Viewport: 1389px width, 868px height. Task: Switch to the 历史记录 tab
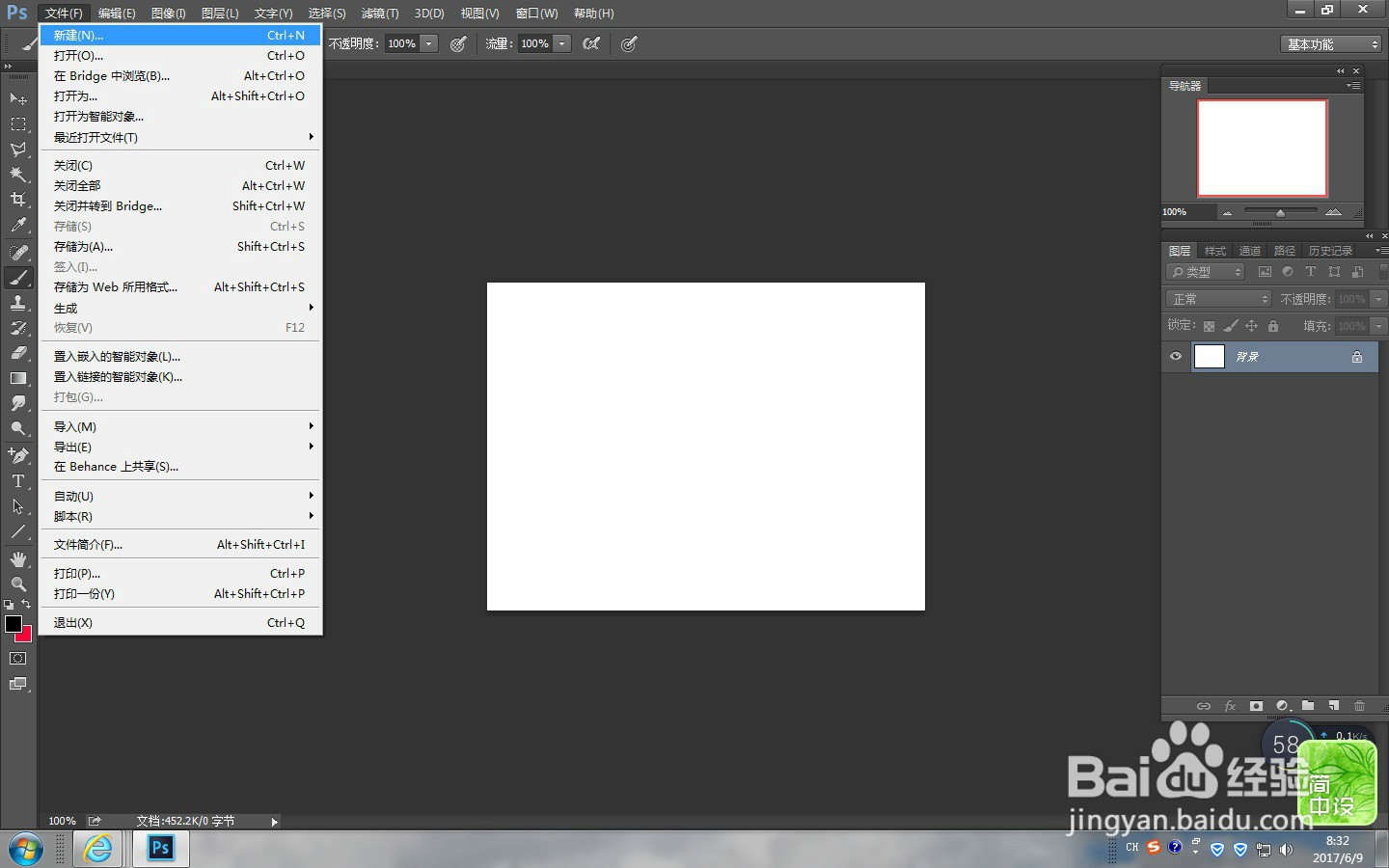(x=1331, y=251)
